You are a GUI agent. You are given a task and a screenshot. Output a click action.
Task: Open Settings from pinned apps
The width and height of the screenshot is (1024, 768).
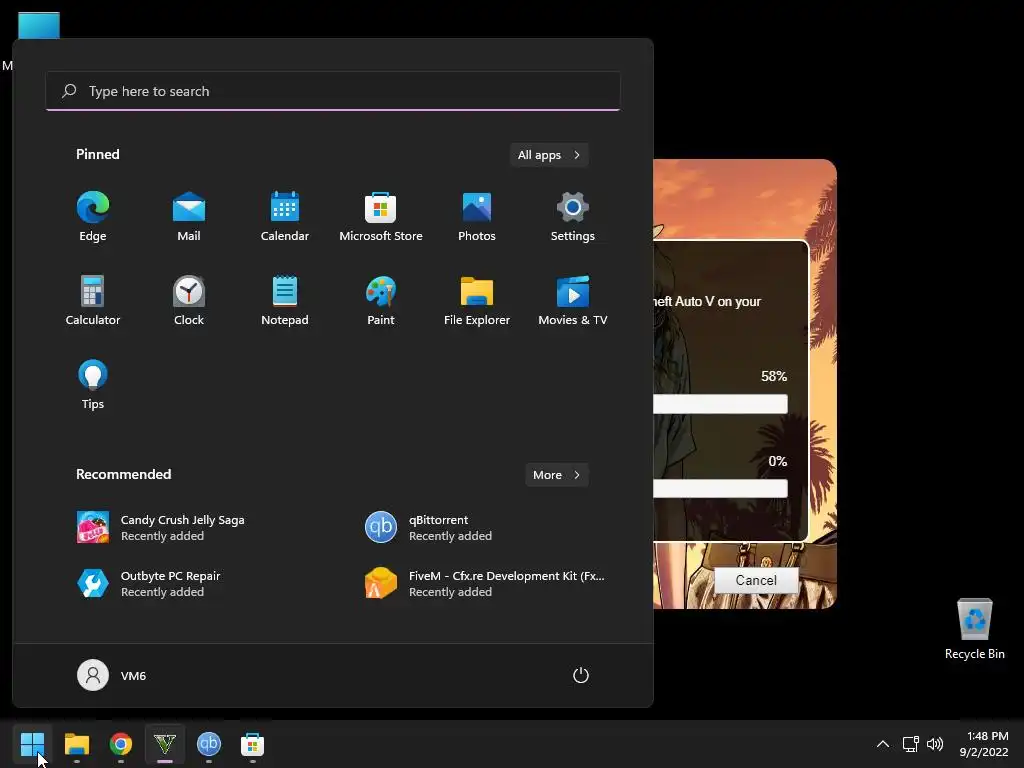pos(573,217)
